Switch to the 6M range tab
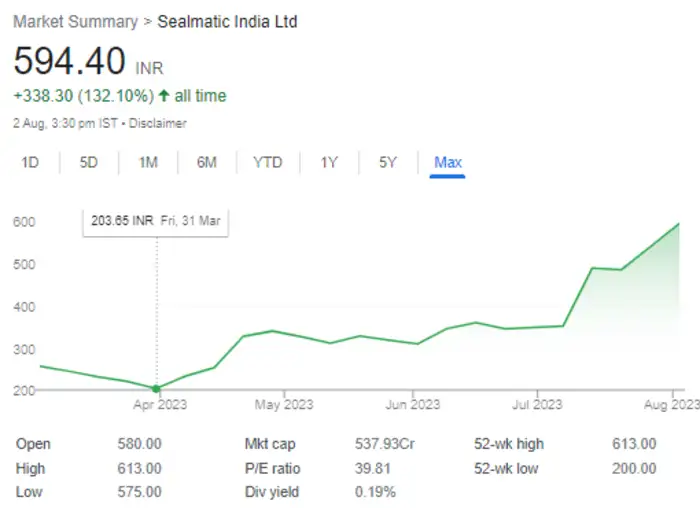Image resolution: width=700 pixels, height=508 pixels. [207, 162]
